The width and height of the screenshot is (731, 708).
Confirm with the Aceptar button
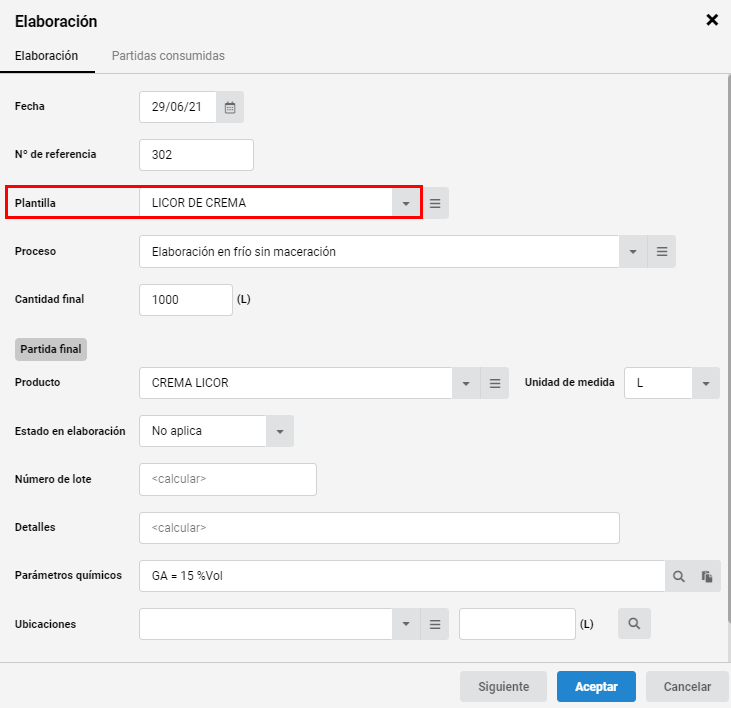coord(596,687)
